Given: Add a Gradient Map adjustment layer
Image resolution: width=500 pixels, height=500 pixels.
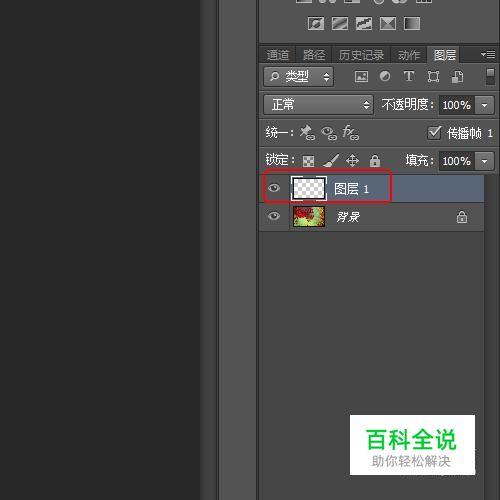Looking at the screenshot, I should point(412,24).
